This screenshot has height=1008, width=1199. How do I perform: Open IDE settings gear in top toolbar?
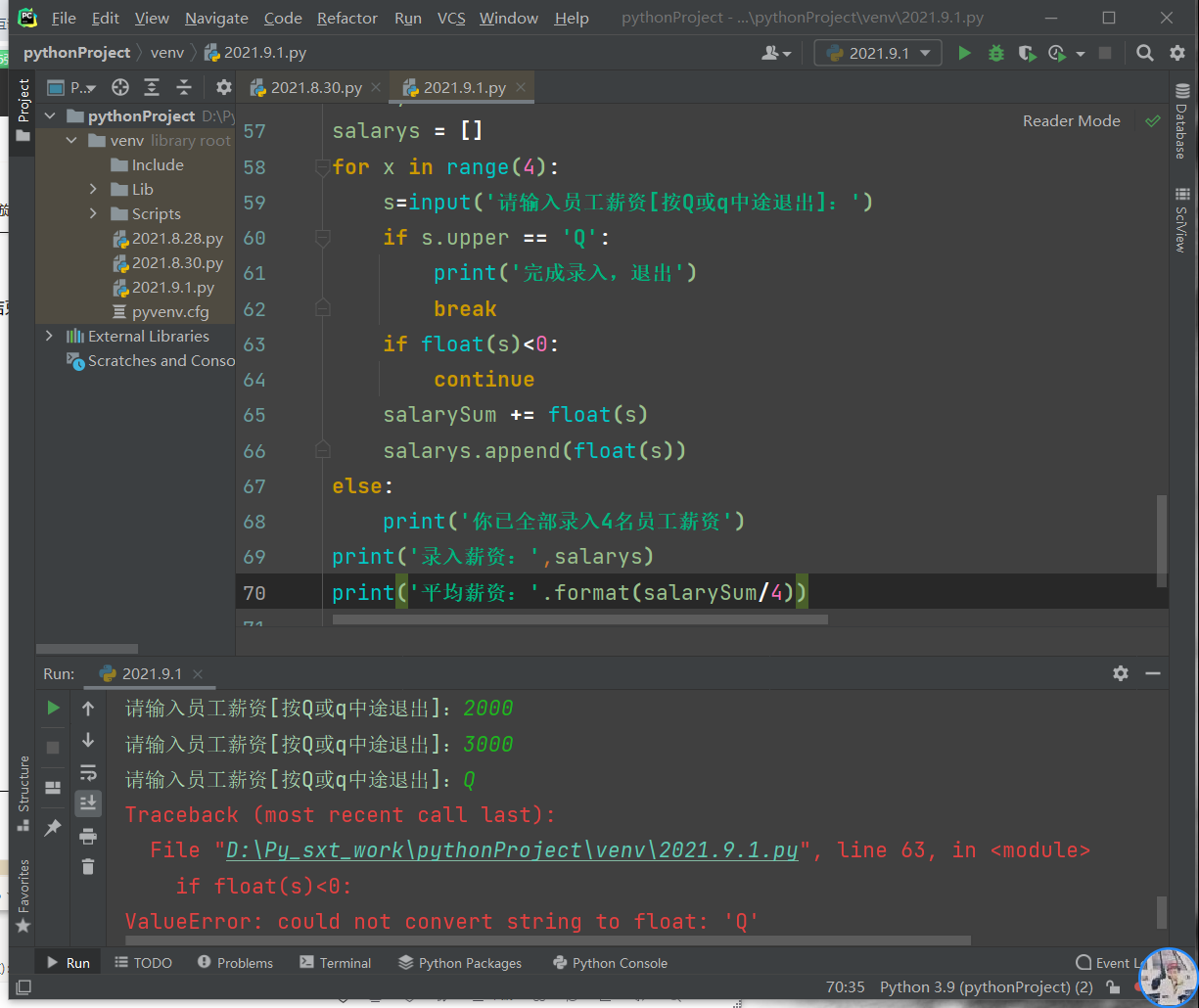point(1177,53)
